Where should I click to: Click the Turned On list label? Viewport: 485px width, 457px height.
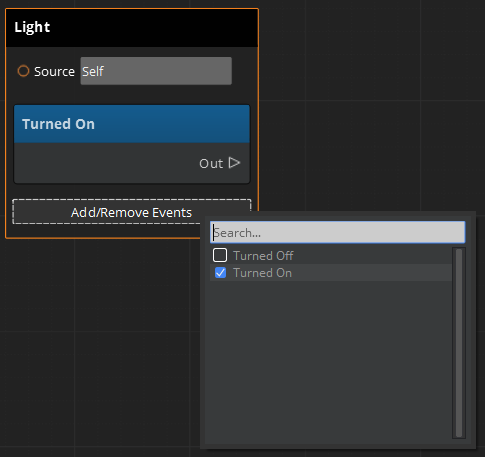click(x=262, y=273)
